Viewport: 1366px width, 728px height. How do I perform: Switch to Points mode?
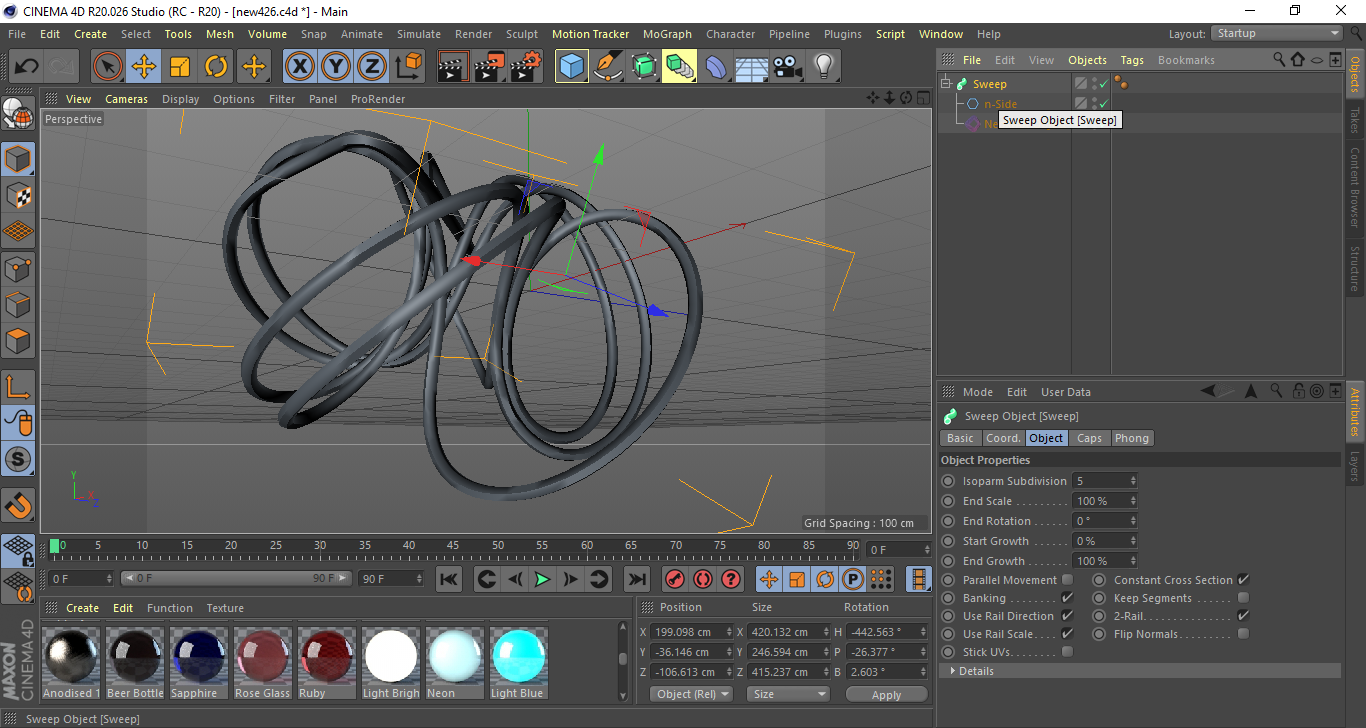(x=18, y=268)
